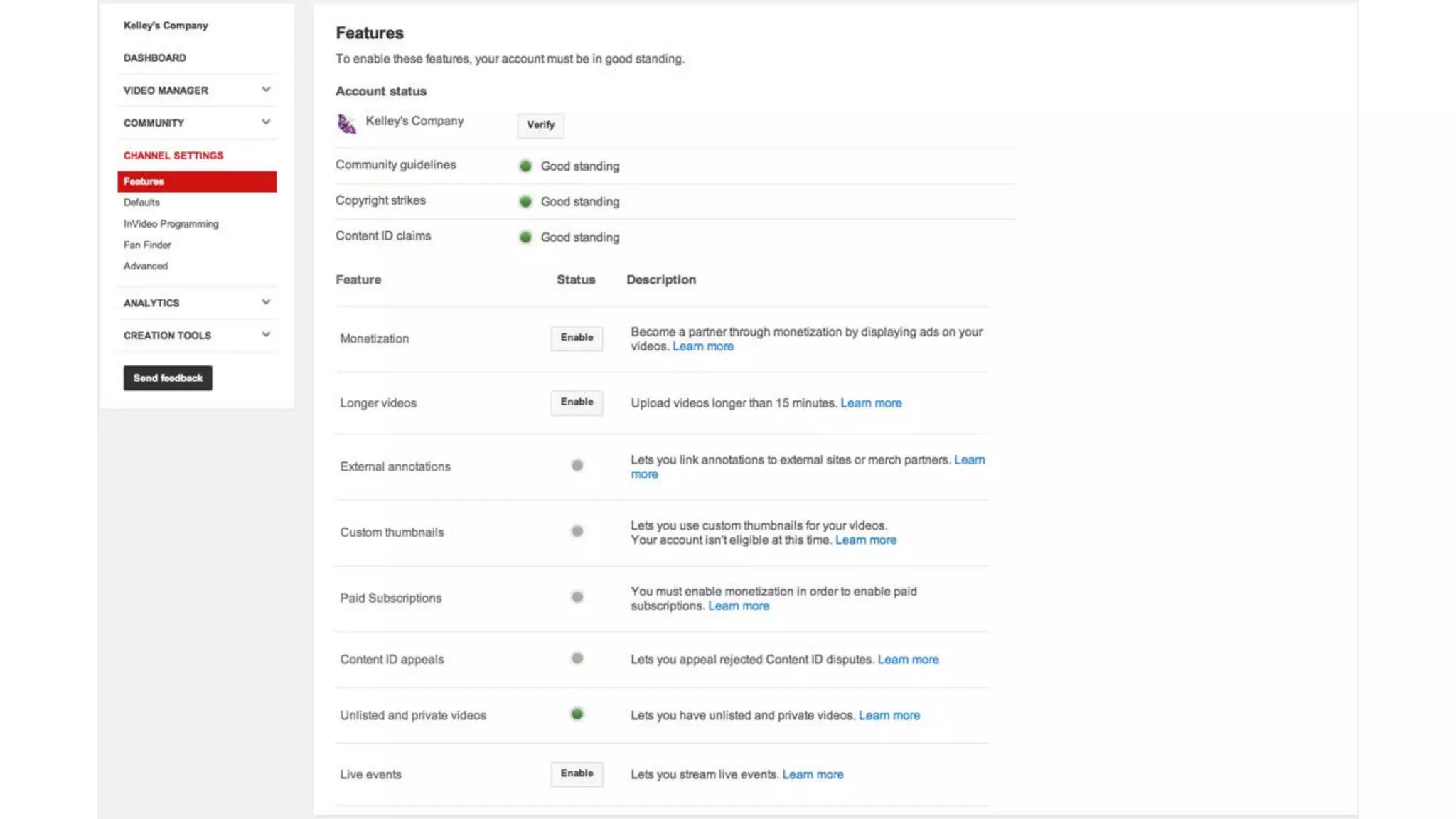Enable Monetization feature
Screen dimensions: 1456x819
577,338
